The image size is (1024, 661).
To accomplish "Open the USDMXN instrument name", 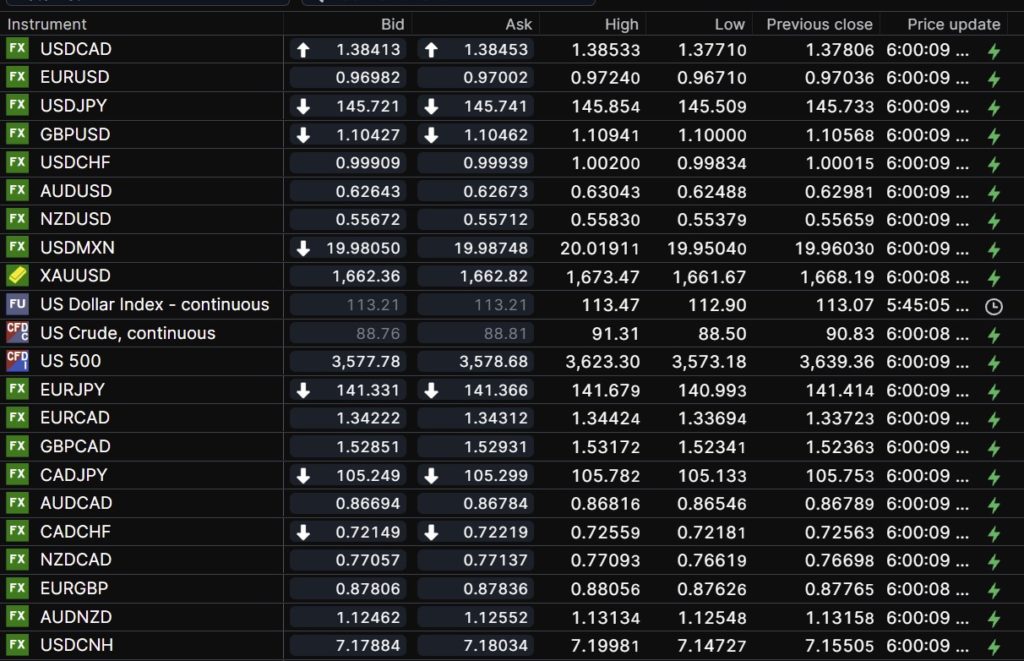I will coord(76,248).
